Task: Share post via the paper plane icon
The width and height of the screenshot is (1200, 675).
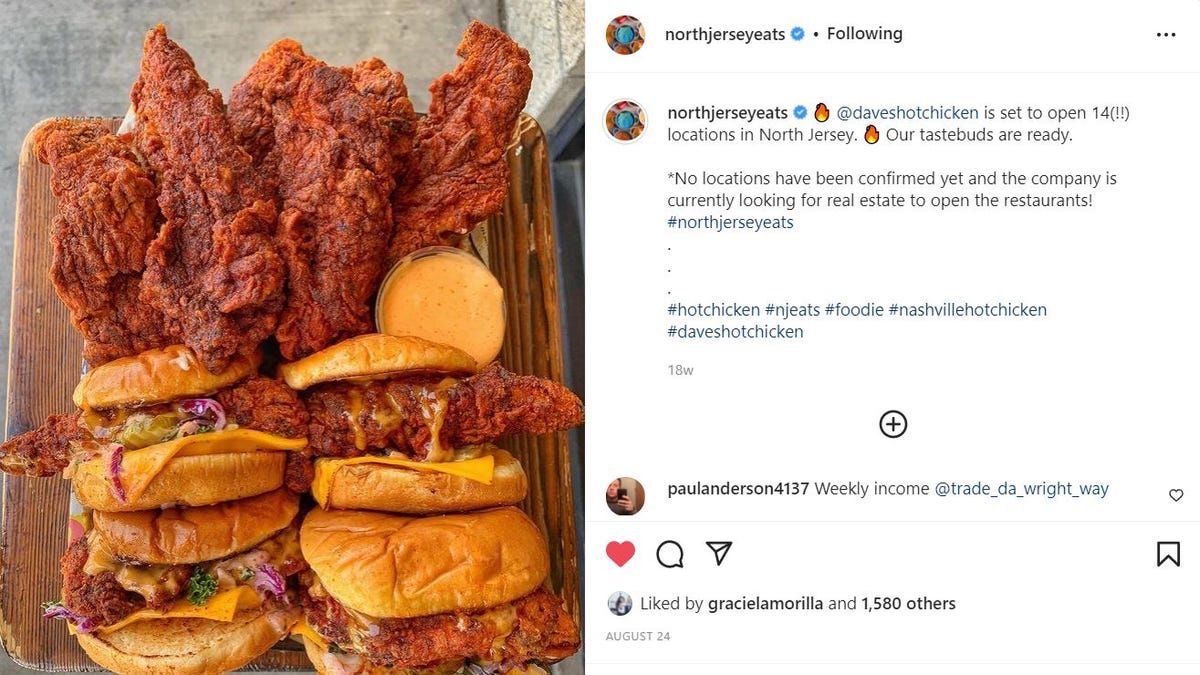Action: point(719,553)
